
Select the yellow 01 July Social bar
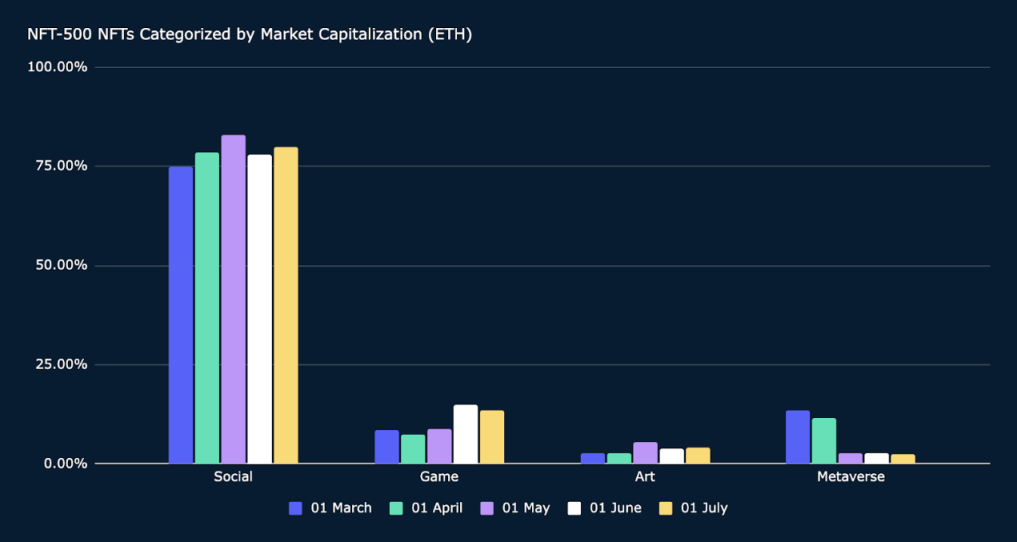click(x=286, y=305)
